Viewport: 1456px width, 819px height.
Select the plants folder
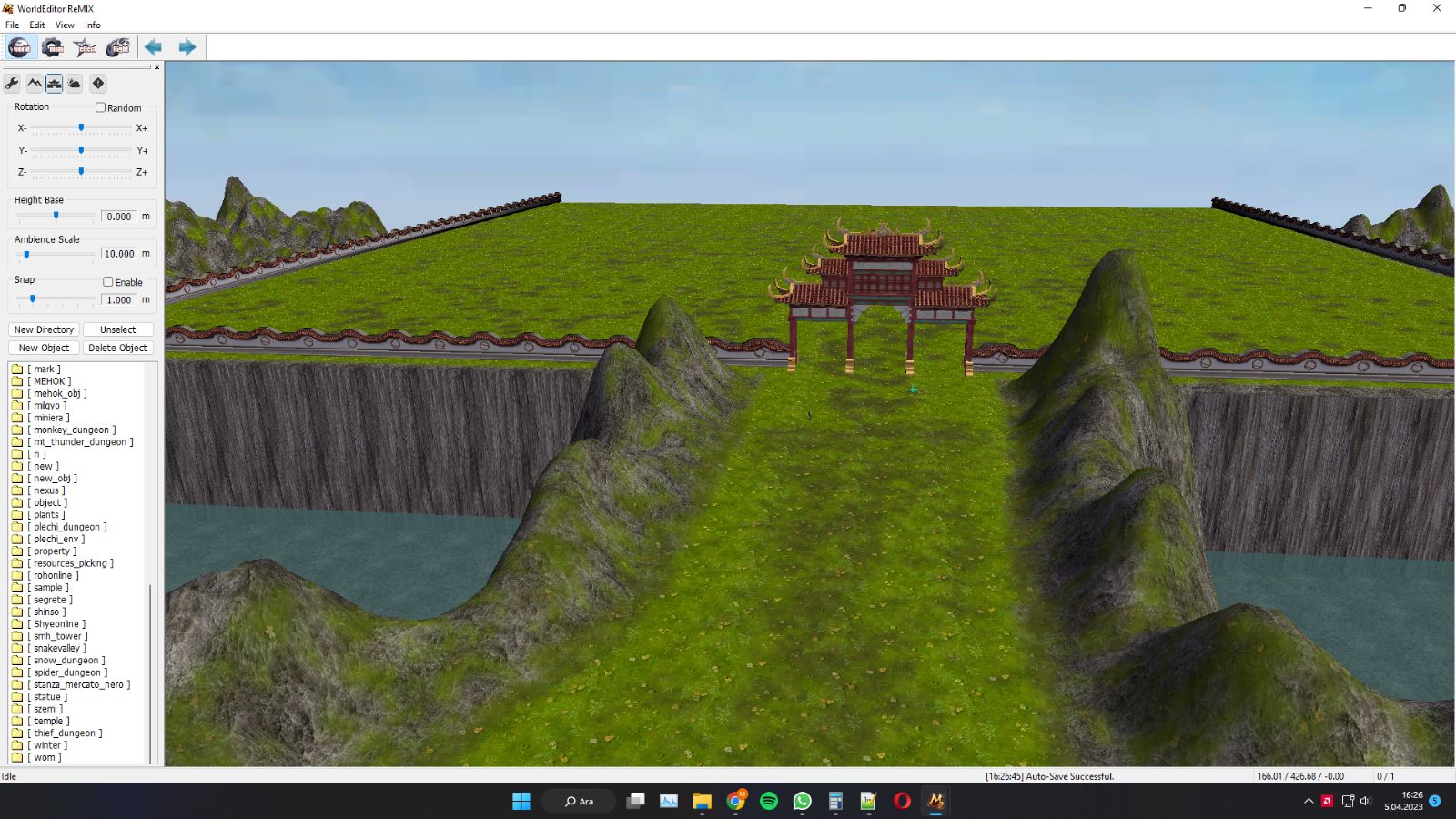pyautogui.click(x=38, y=515)
